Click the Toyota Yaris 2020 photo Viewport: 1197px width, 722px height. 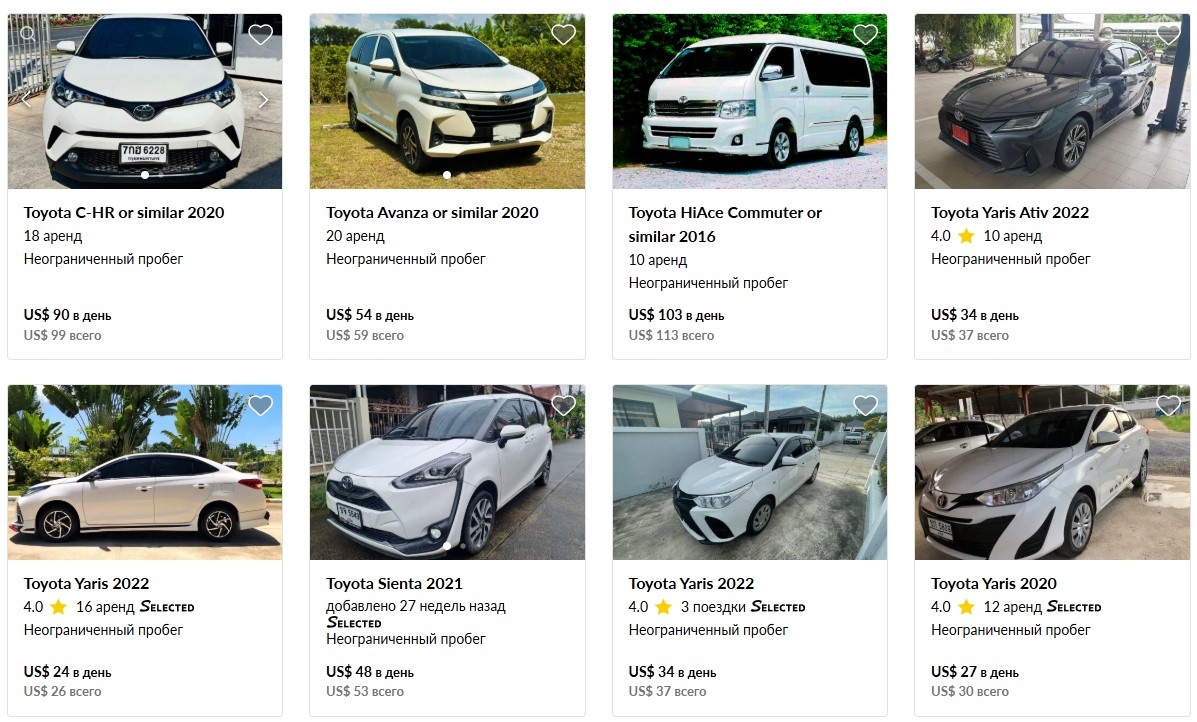(x=1052, y=472)
